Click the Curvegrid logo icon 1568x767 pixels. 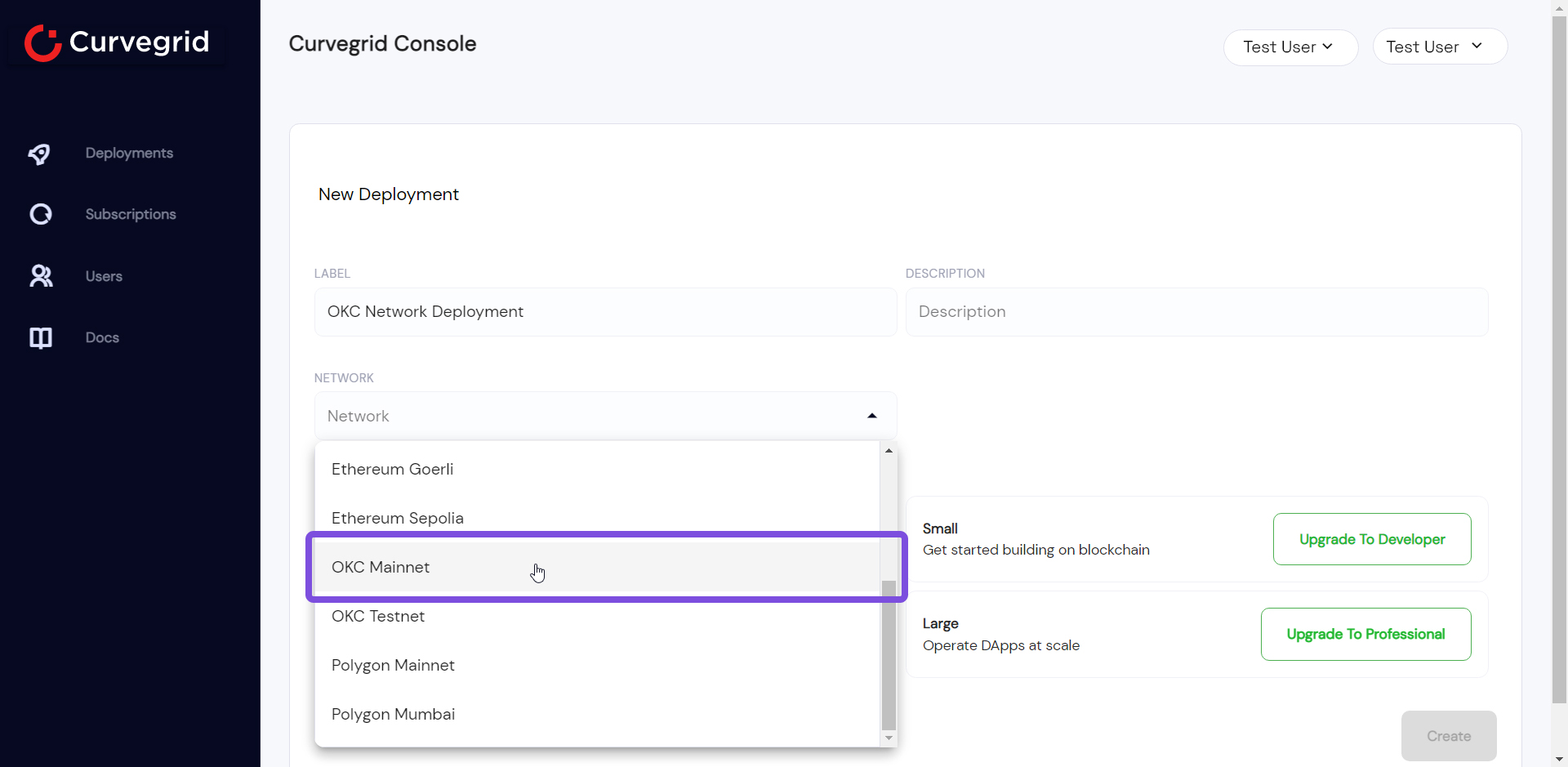pos(42,42)
